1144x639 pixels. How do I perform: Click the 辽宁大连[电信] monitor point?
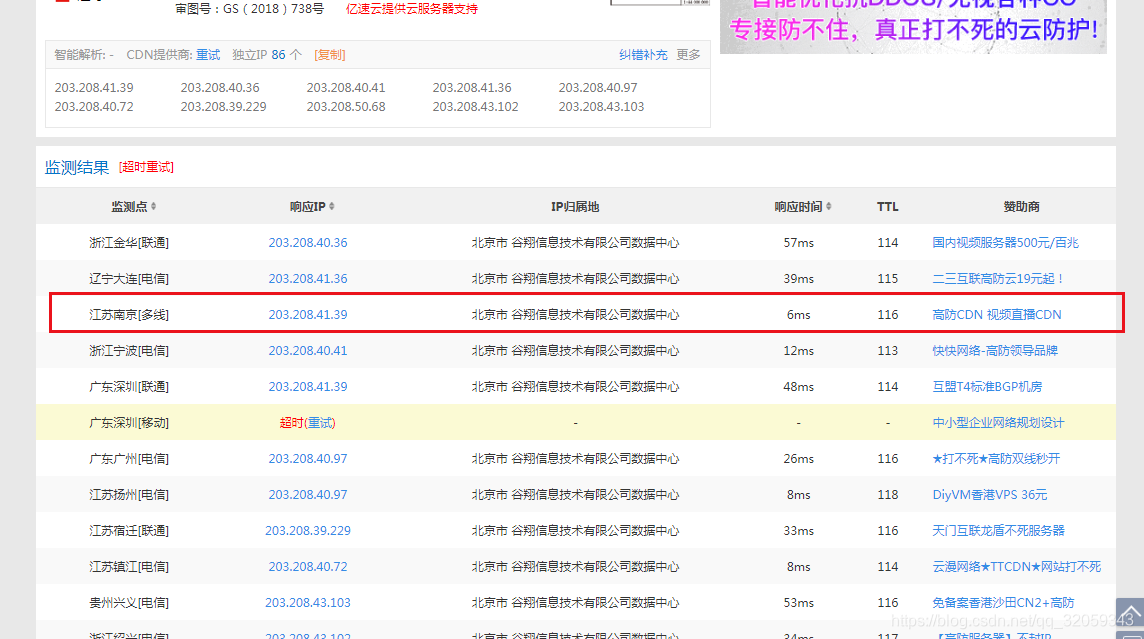click(x=129, y=279)
